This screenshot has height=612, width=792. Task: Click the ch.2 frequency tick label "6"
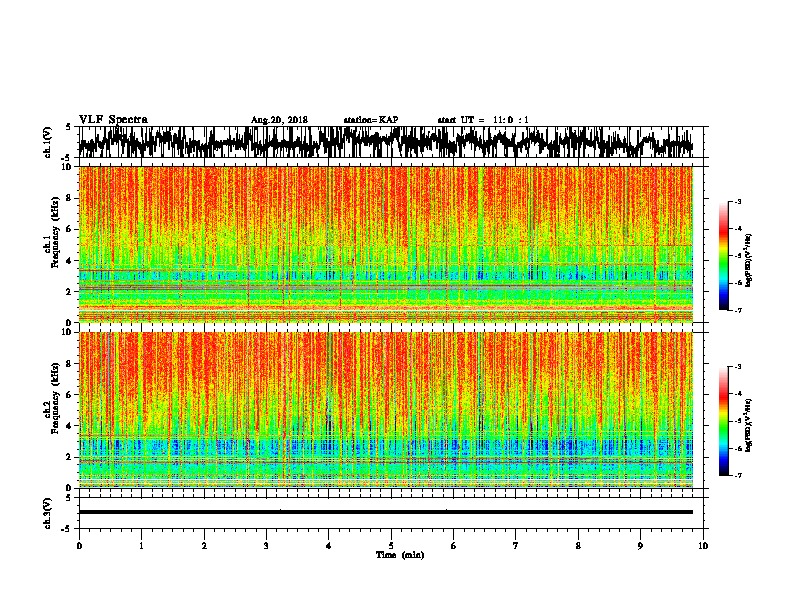tap(69, 394)
